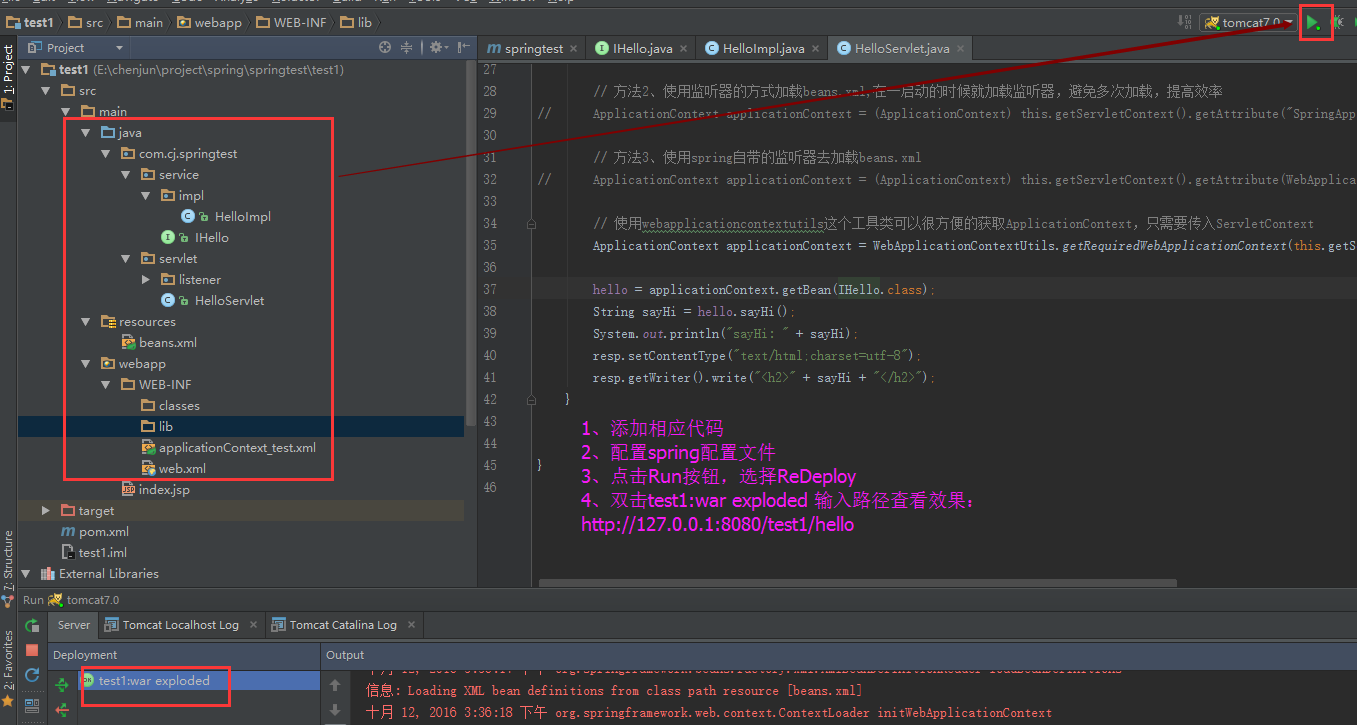Click the editor horizontal scrollbar
This screenshot has width=1357, height=725.
click(858, 583)
